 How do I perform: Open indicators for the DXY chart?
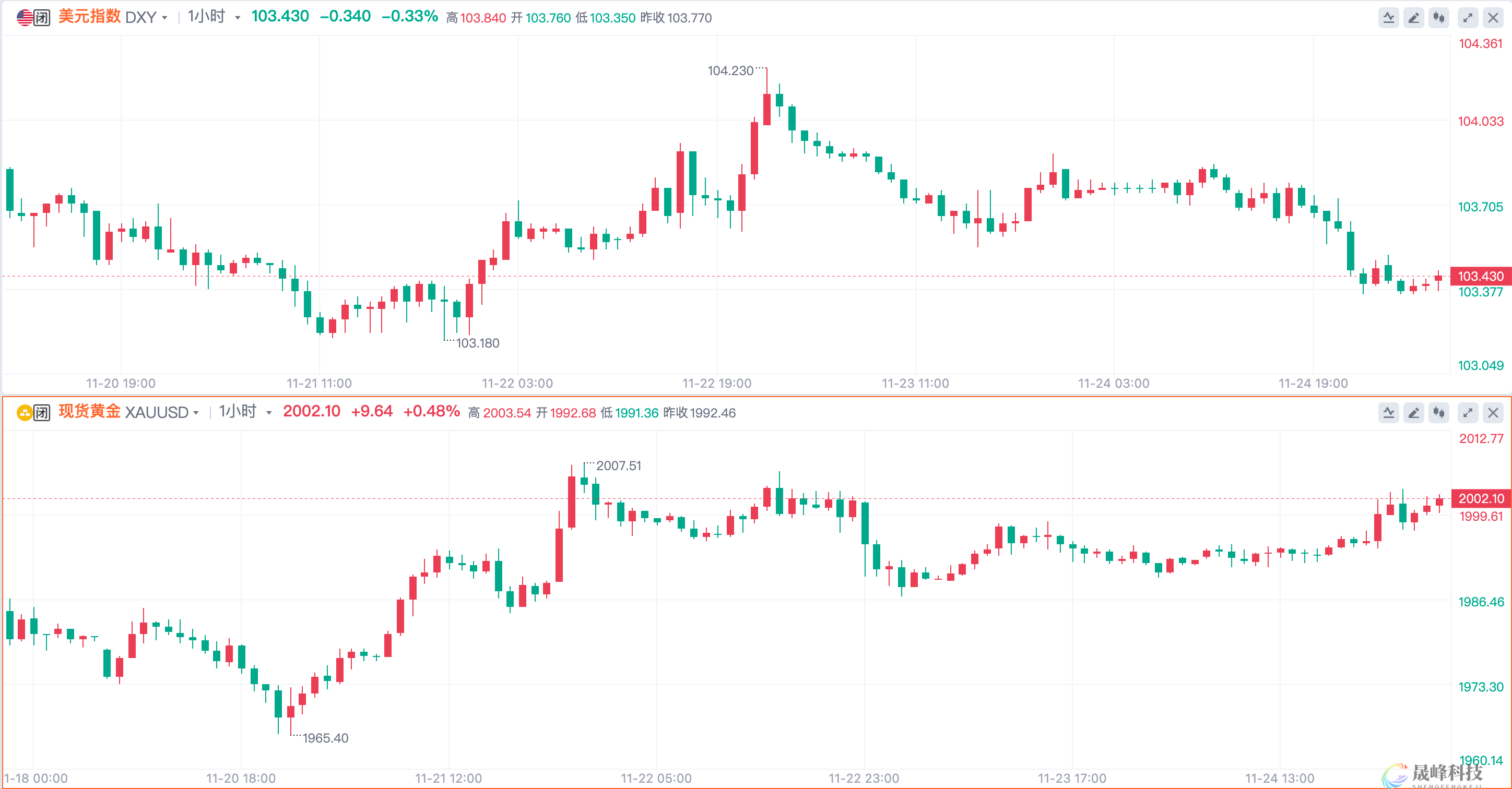pos(1388,18)
